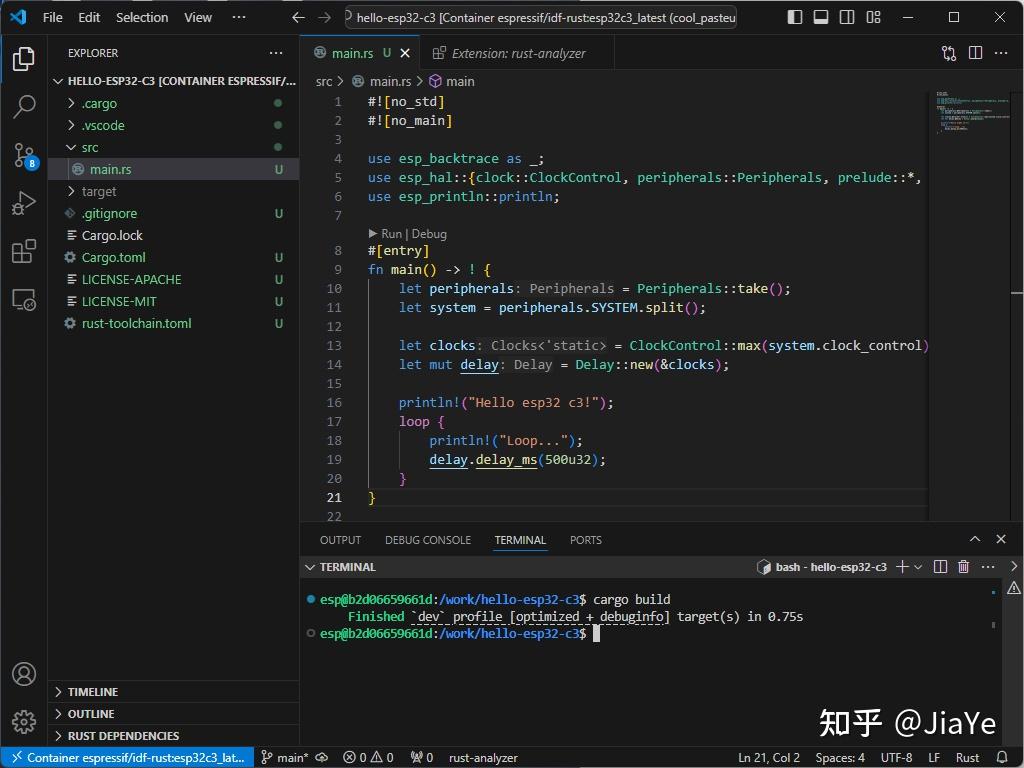
Task: Split the terminal pane
Action: (x=939, y=566)
